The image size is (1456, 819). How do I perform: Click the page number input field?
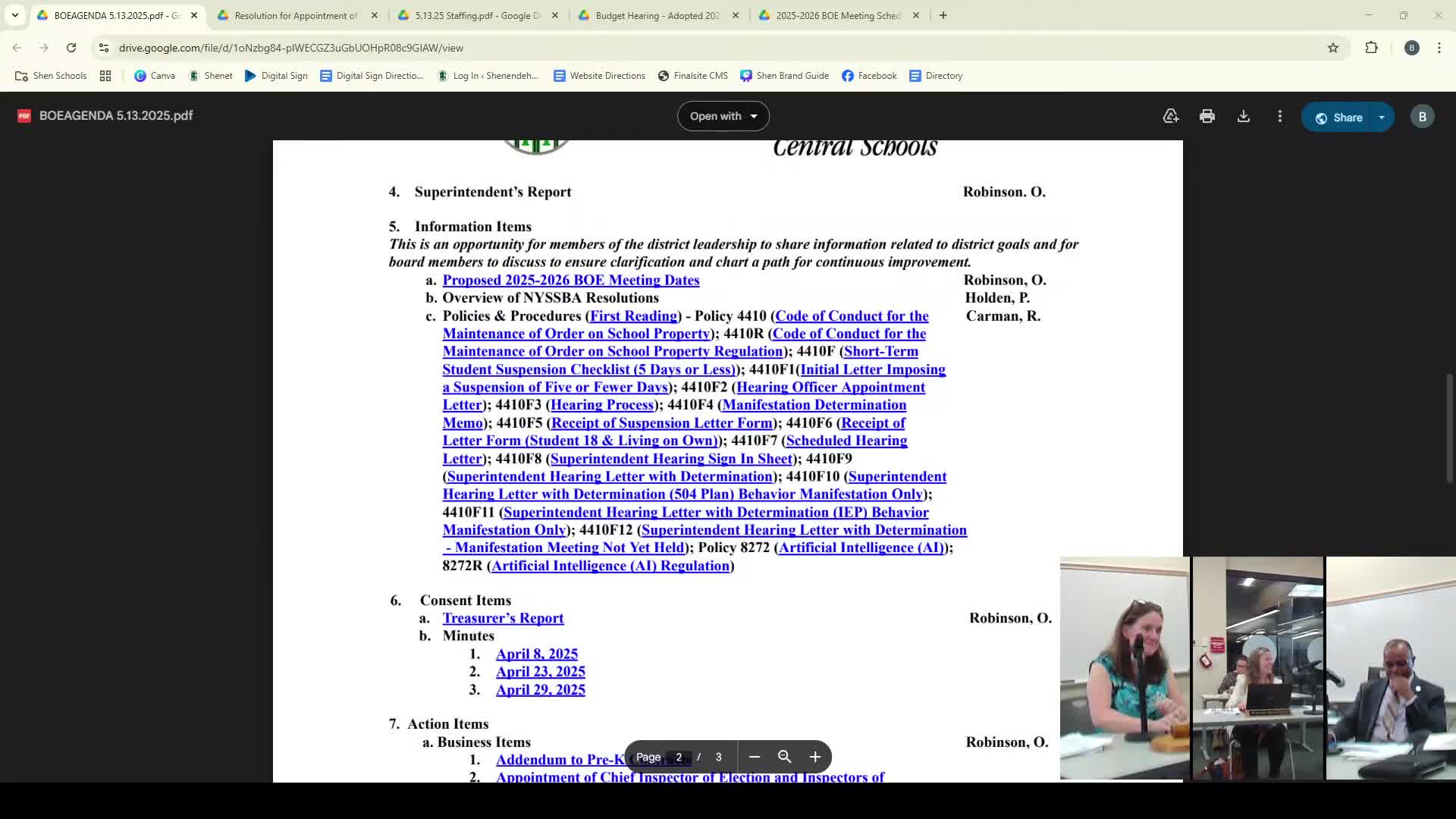pyautogui.click(x=679, y=757)
